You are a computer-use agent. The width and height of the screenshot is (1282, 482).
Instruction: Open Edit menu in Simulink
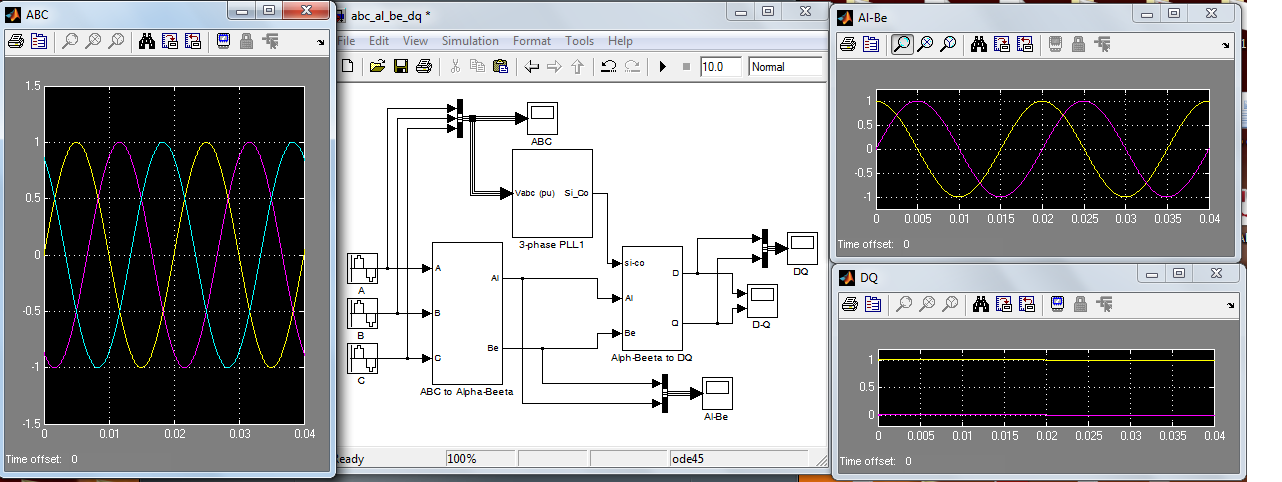pos(379,41)
